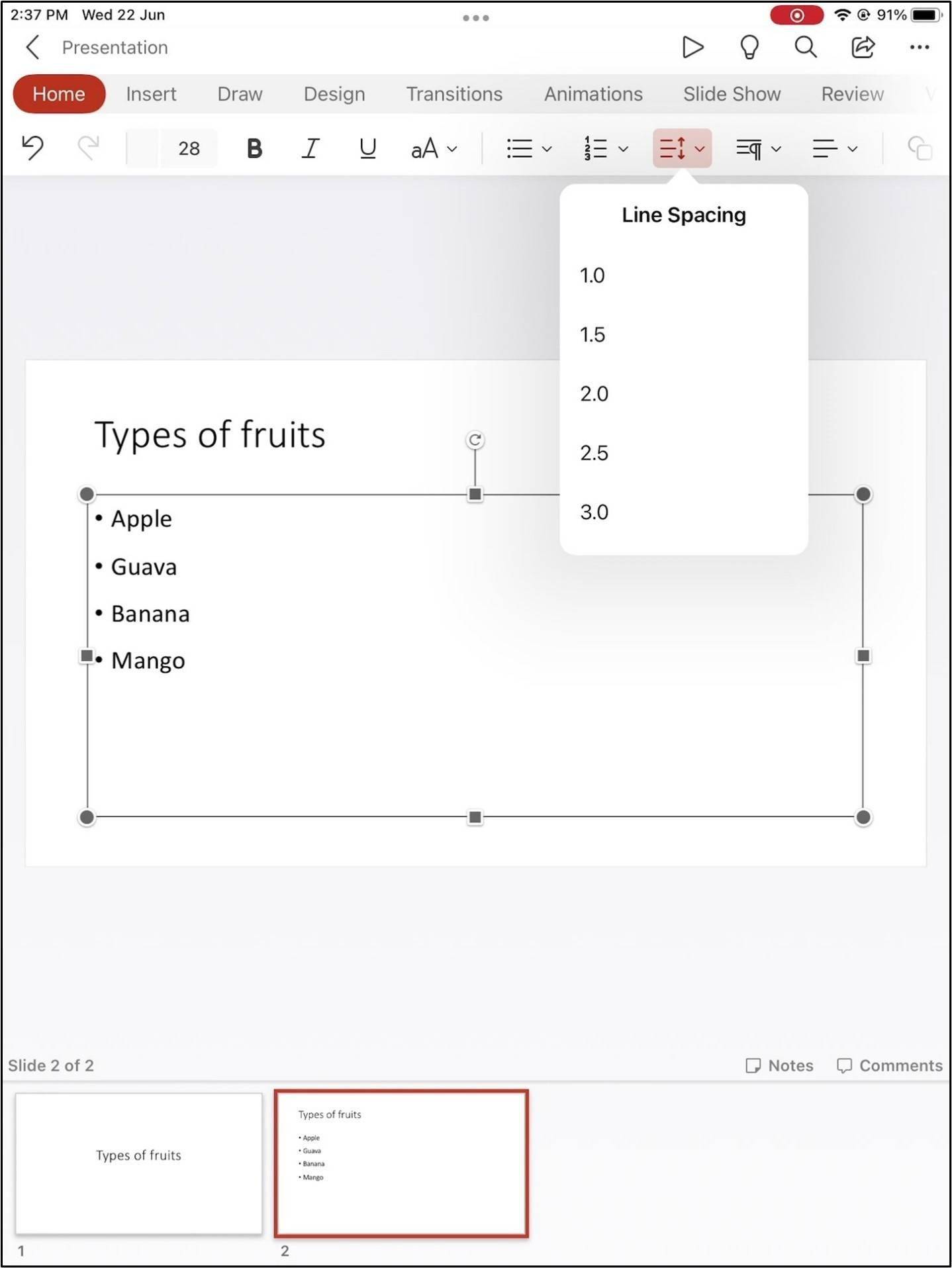
Task: Toggle italic formatting
Action: coord(310,148)
